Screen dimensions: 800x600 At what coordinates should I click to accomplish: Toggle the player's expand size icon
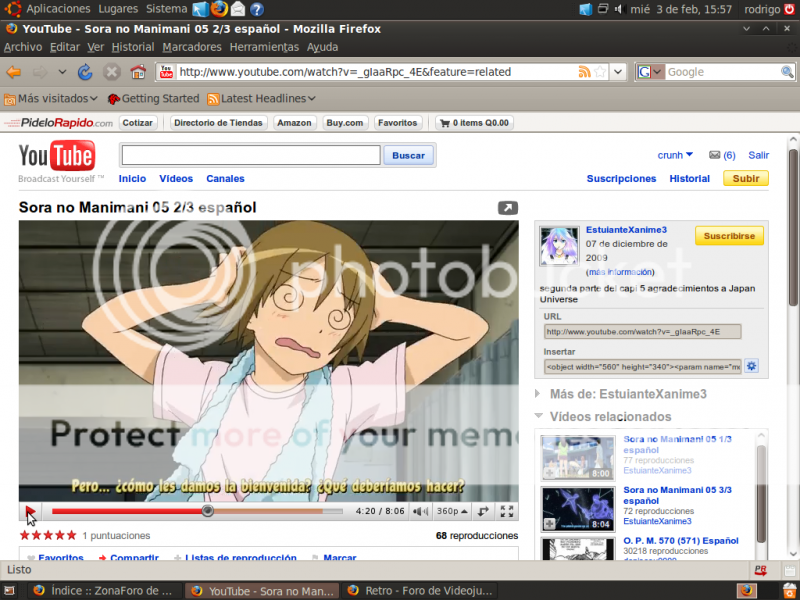483,511
